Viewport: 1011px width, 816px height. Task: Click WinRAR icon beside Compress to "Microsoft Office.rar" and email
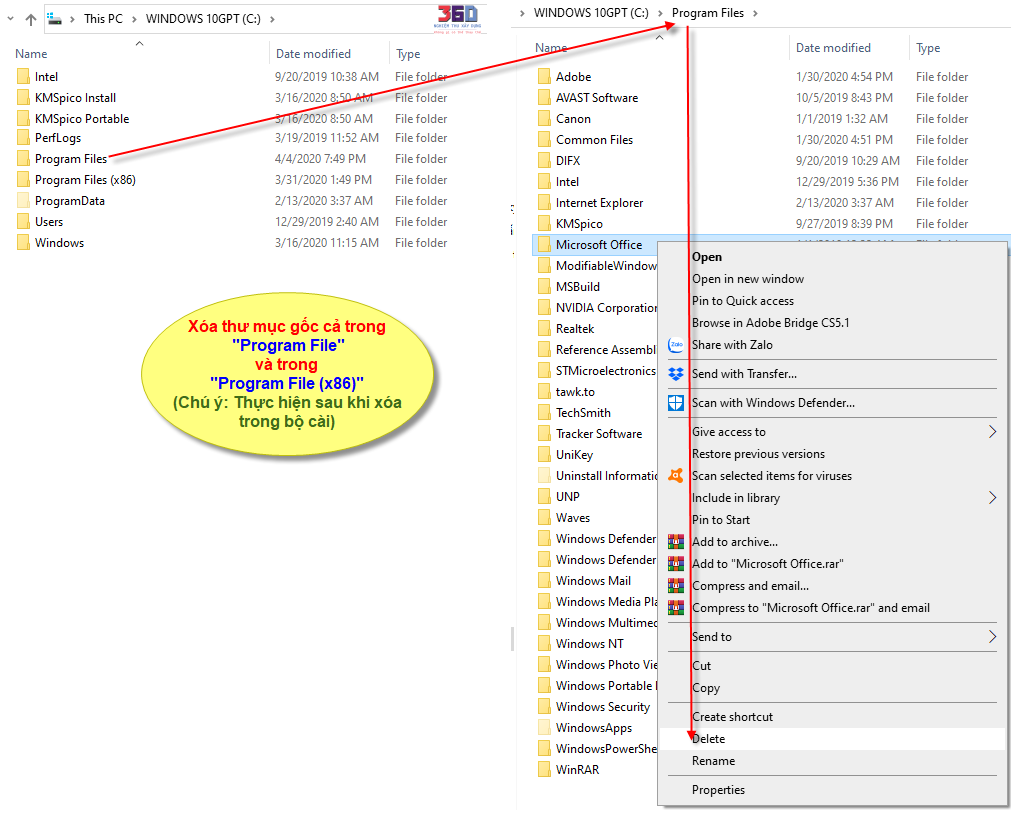click(675, 607)
